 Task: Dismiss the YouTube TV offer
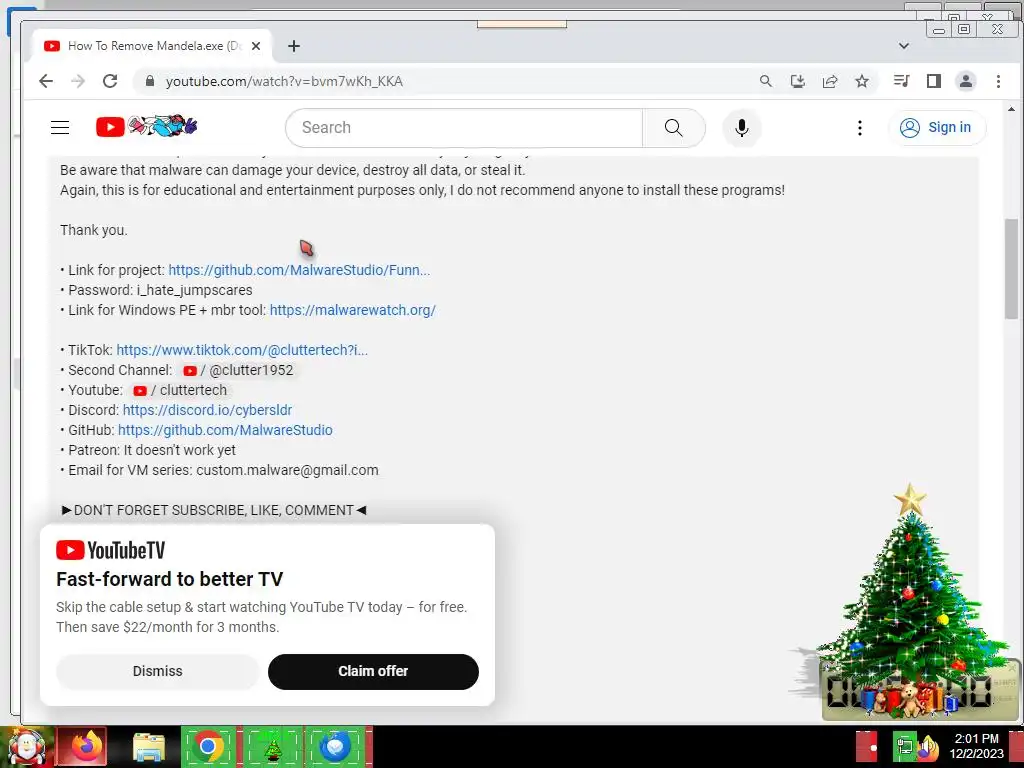coord(157,671)
